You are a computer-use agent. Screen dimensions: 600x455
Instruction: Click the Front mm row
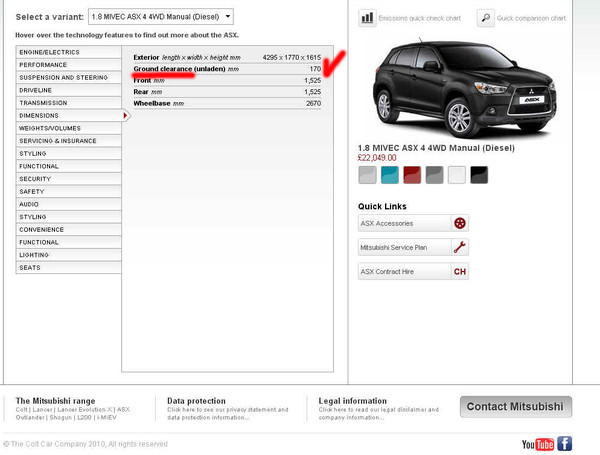(x=227, y=80)
